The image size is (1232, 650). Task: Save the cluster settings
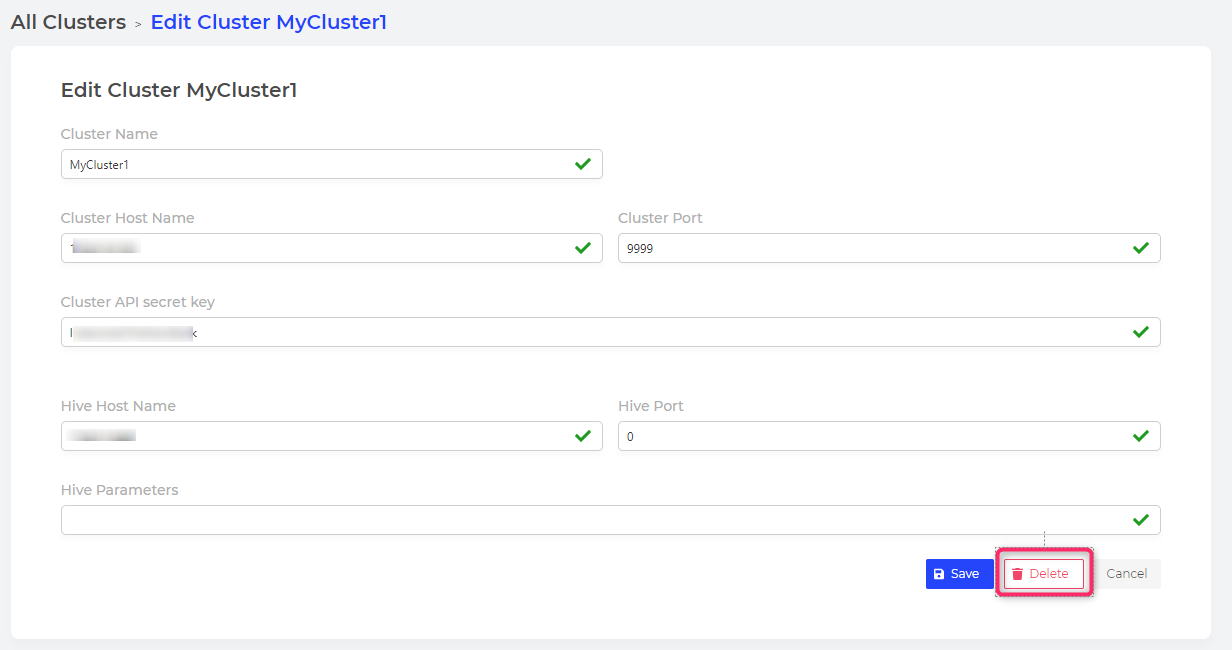click(x=959, y=574)
